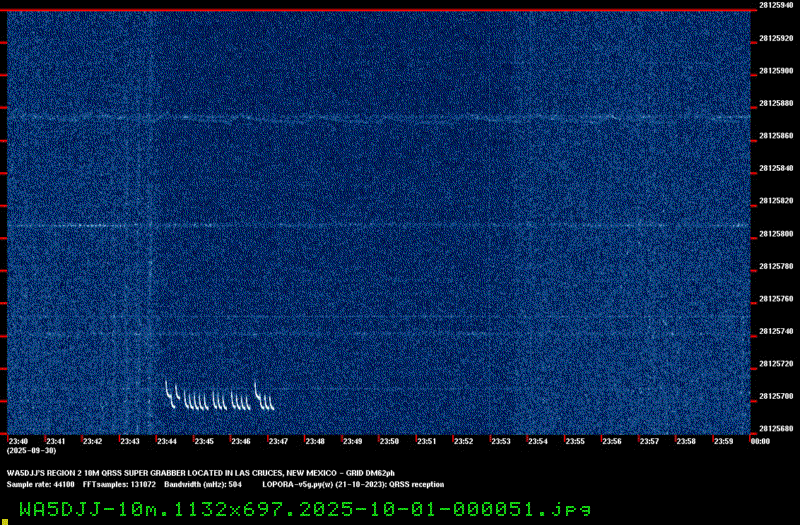The width and height of the screenshot is (800, 525).
Task: Click the faint horizontal carrier line near 28125805
Action: 379,225
